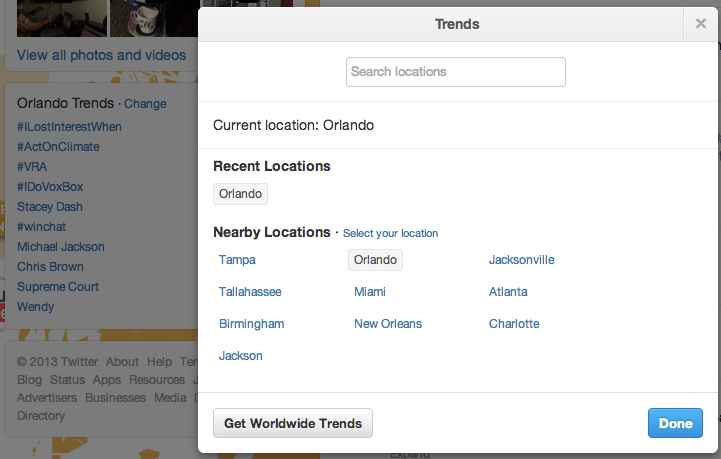Select Orlando under Recent Locations
This screenshot has width=721, height=459.
click(240, 194)
